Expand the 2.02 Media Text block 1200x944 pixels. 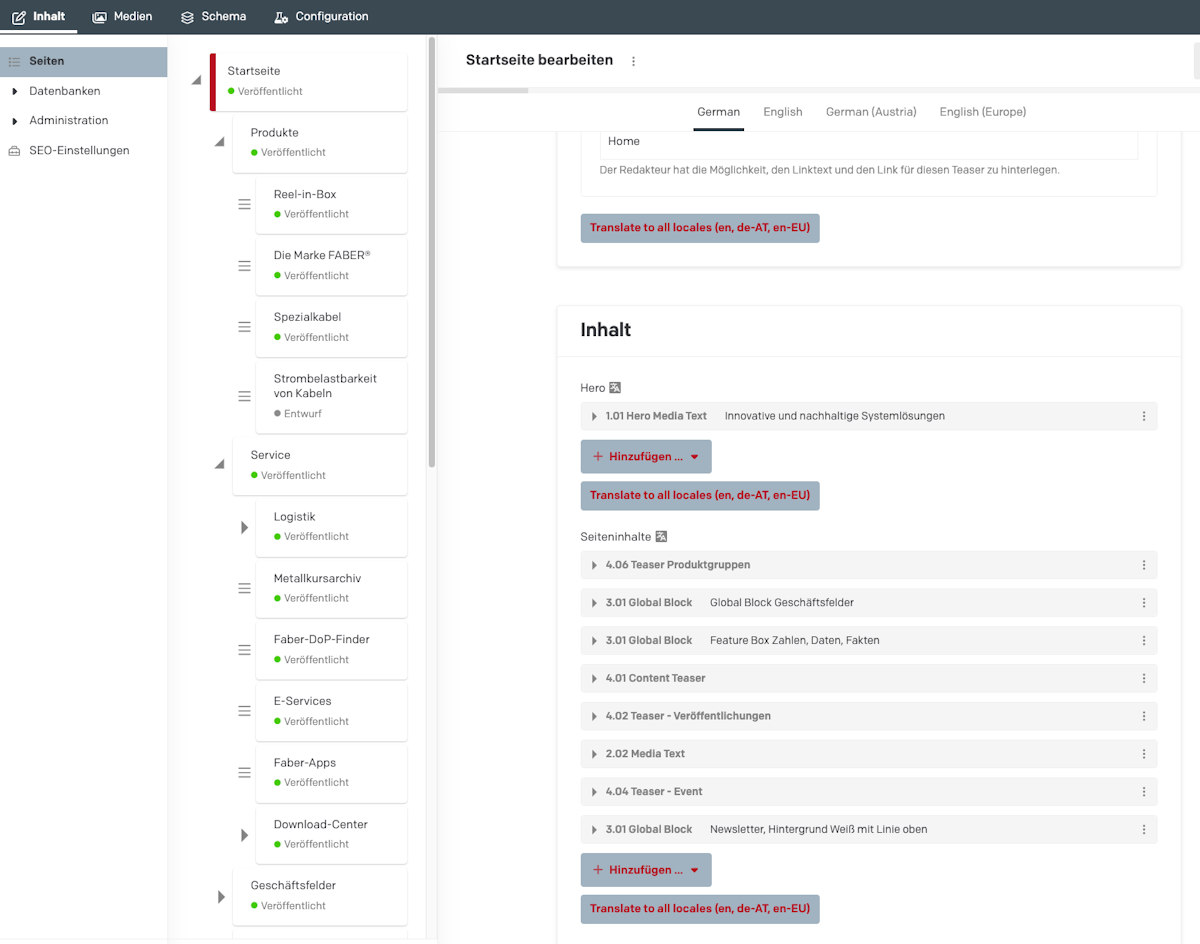point(595,754)
